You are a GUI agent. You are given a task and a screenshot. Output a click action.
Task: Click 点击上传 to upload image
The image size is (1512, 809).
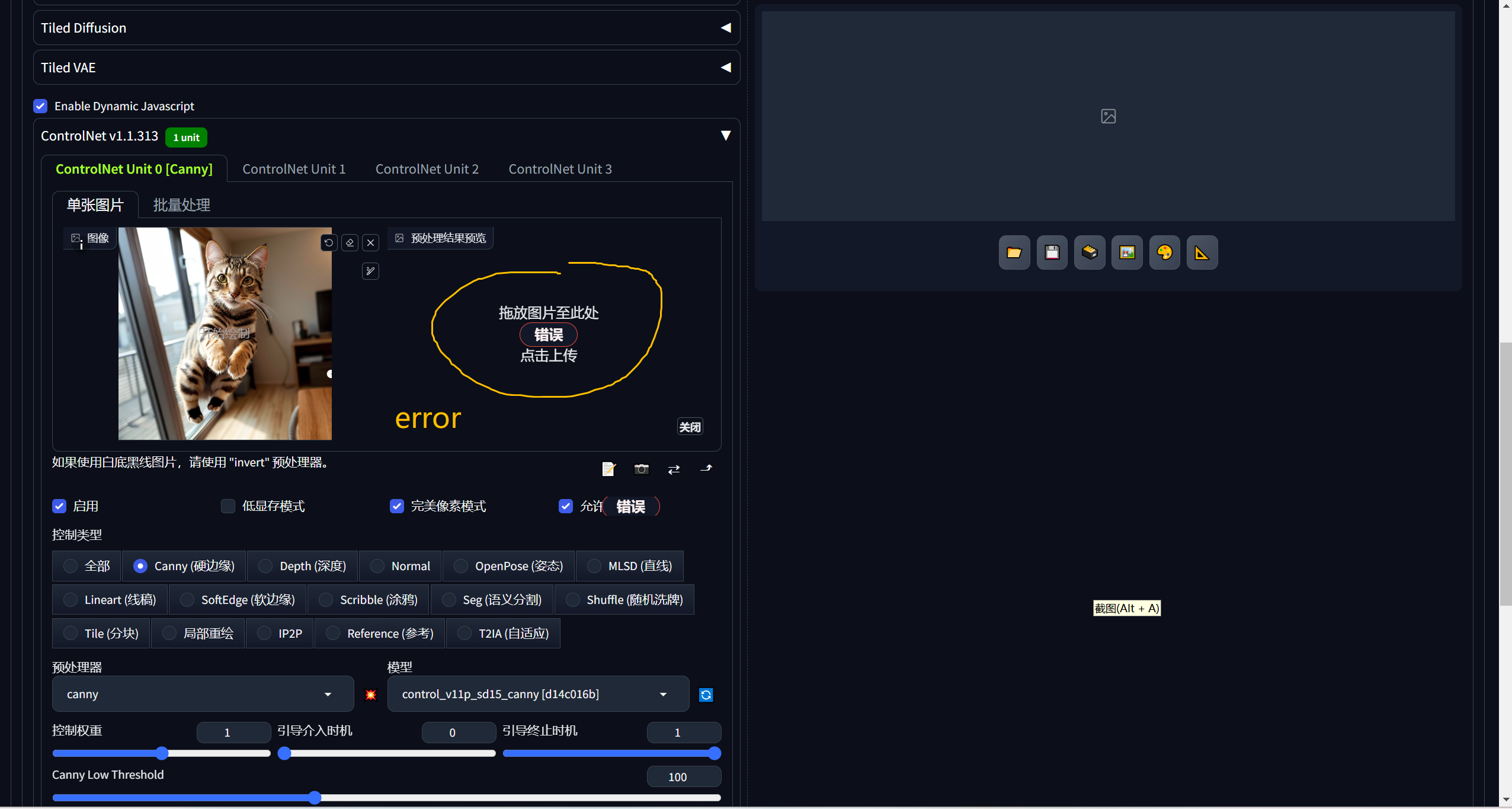coord(549,356)
